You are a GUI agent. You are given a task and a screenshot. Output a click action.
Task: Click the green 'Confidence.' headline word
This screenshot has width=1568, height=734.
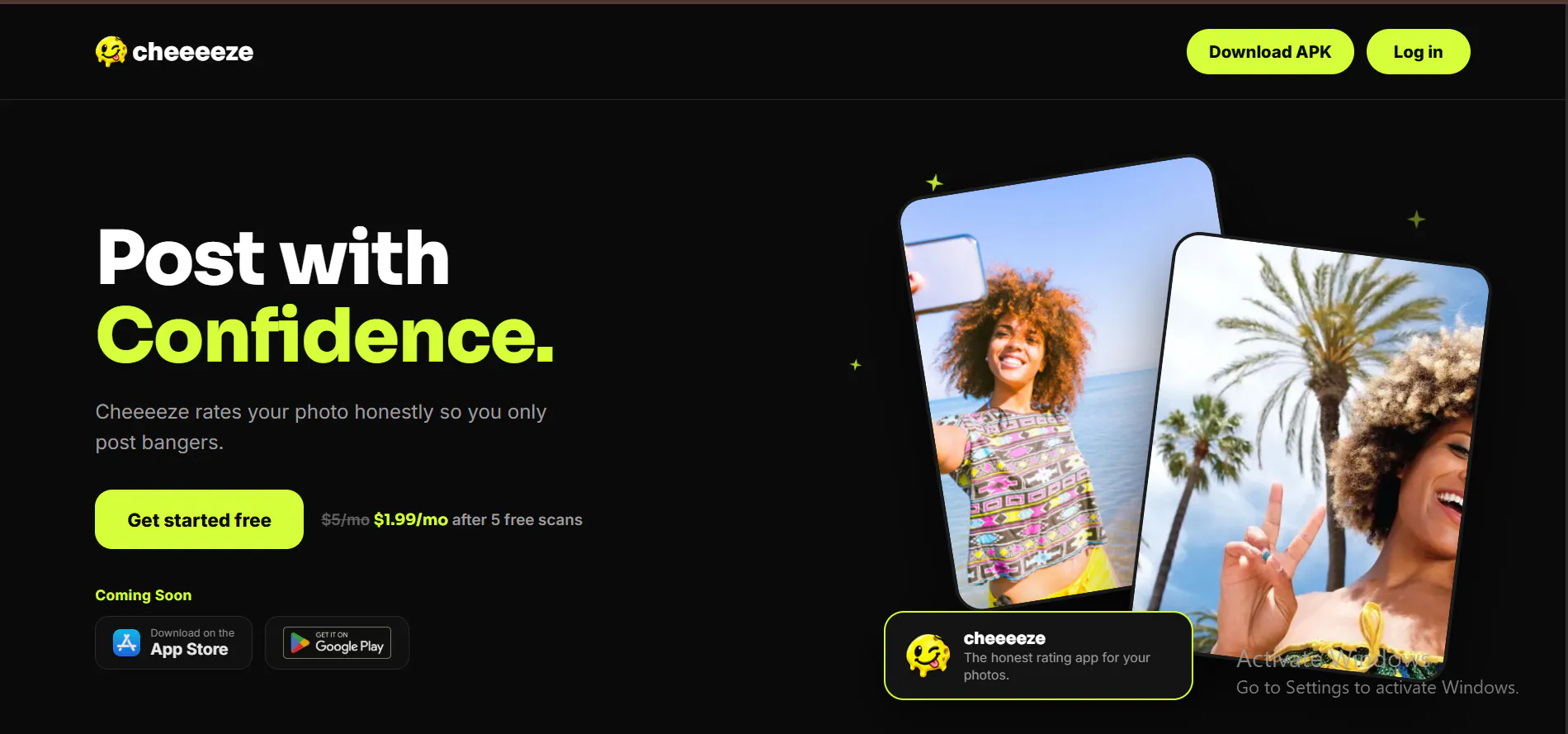point(325,335)
